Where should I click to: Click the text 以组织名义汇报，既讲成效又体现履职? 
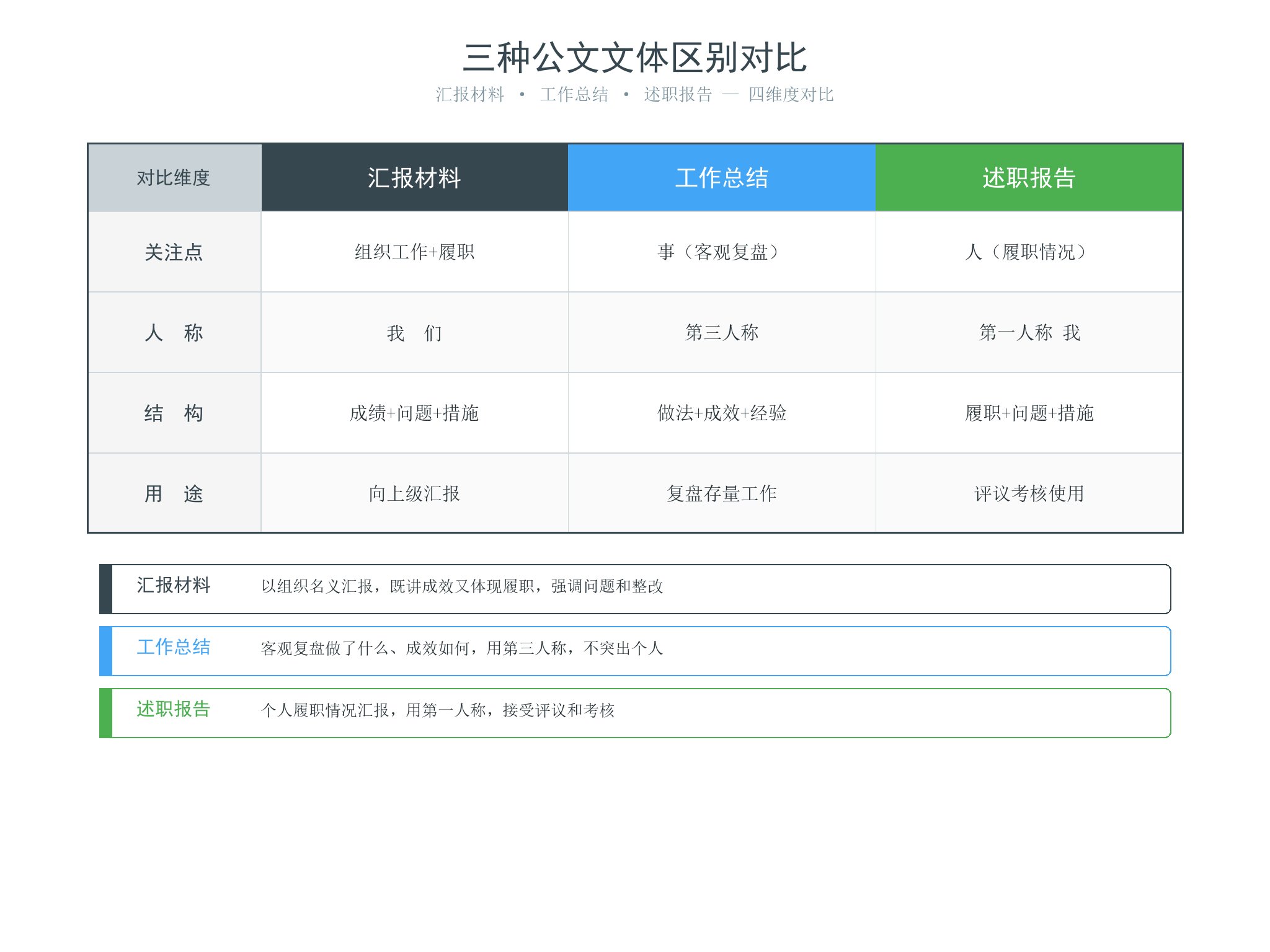click(397, 586)
